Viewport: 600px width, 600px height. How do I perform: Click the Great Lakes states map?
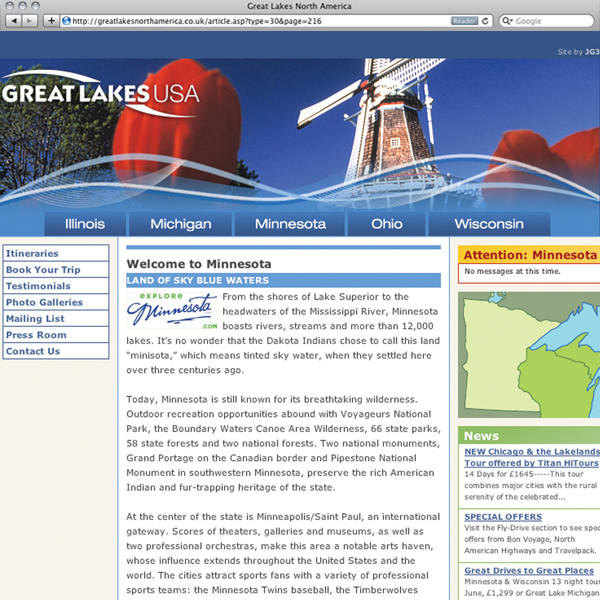click(x=529, y=355)
